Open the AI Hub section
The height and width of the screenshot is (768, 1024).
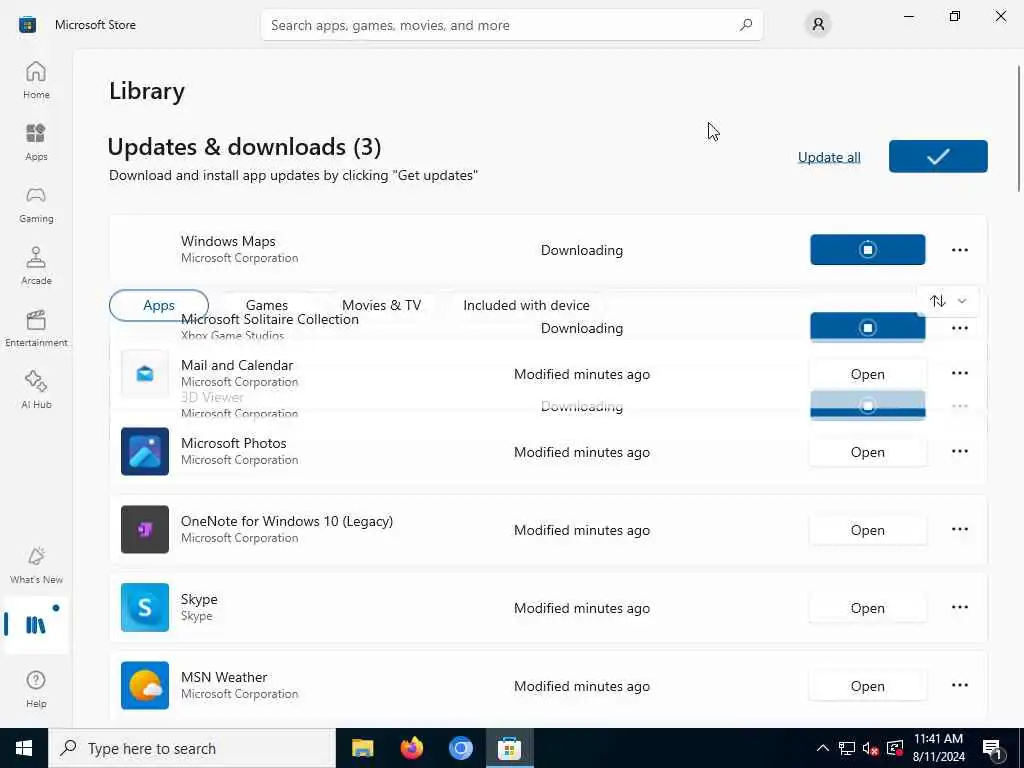pyautogui.click(x=36, y=391)
